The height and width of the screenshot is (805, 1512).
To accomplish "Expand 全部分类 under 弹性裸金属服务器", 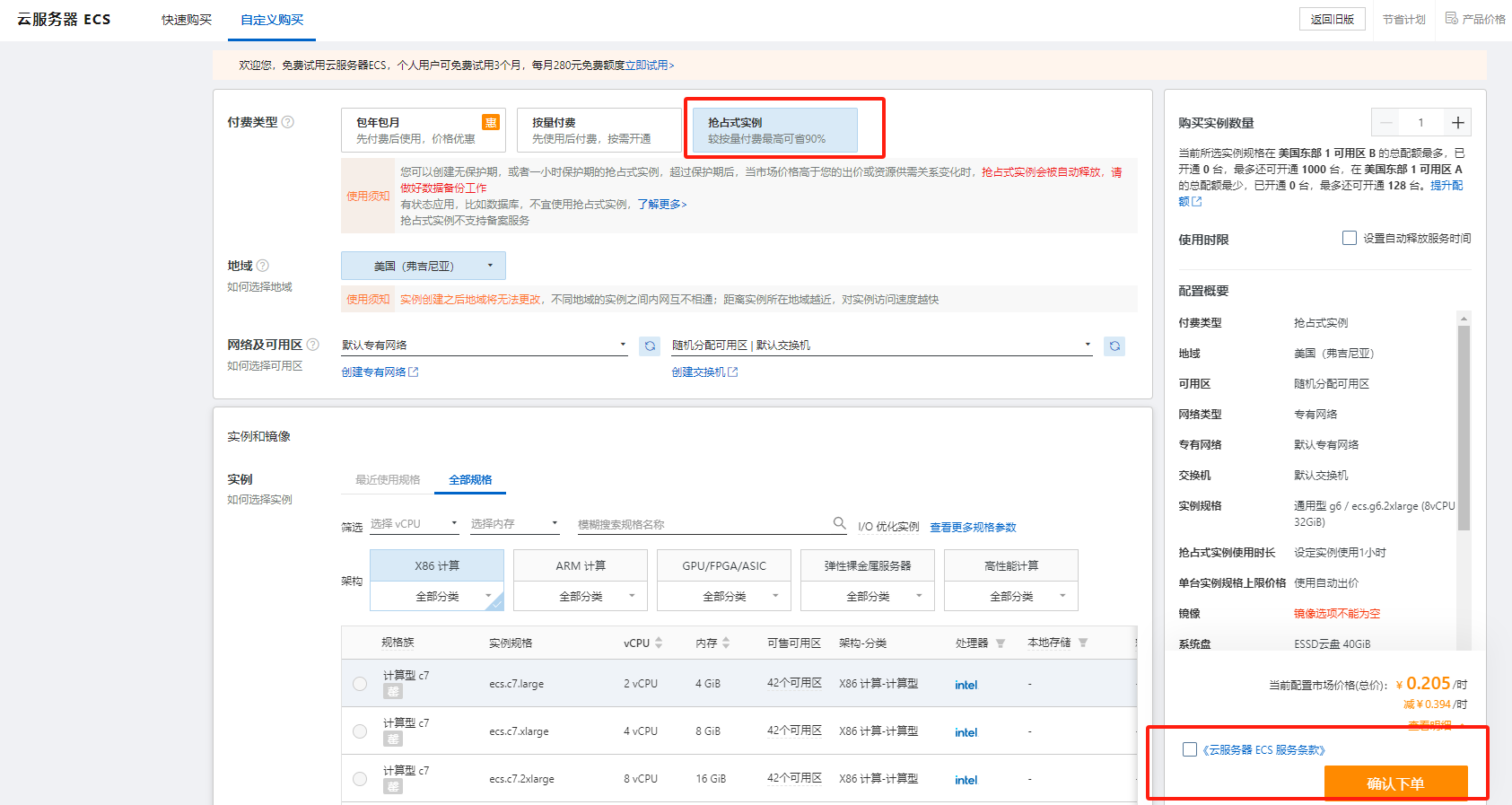I will click(868, 596).
